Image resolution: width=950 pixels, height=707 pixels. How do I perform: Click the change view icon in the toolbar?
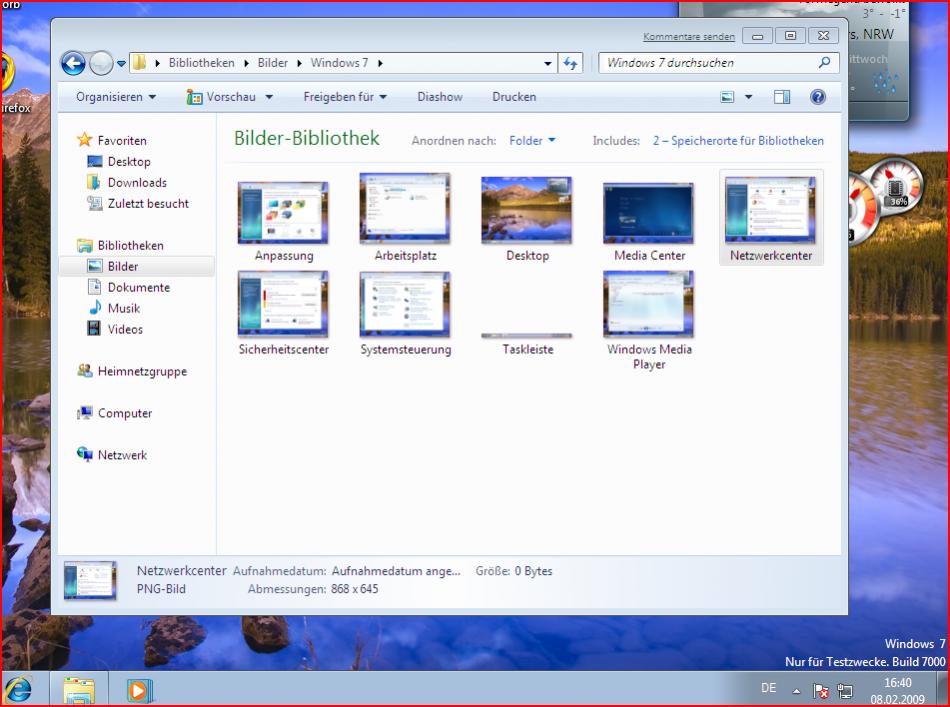click(x=727, y=97)
